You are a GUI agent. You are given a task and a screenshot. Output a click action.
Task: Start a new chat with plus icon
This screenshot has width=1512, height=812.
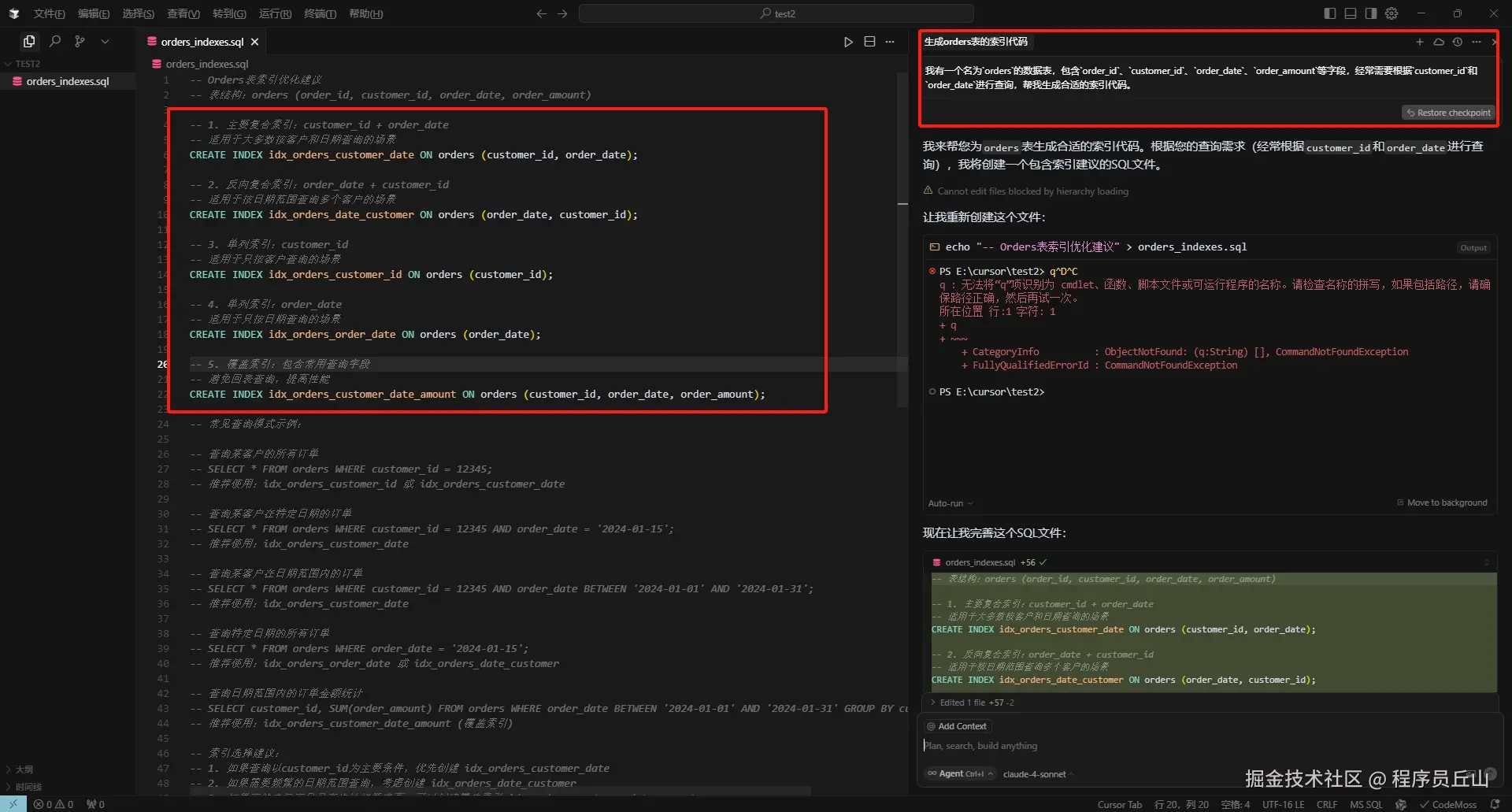[x=1419, y=42]
